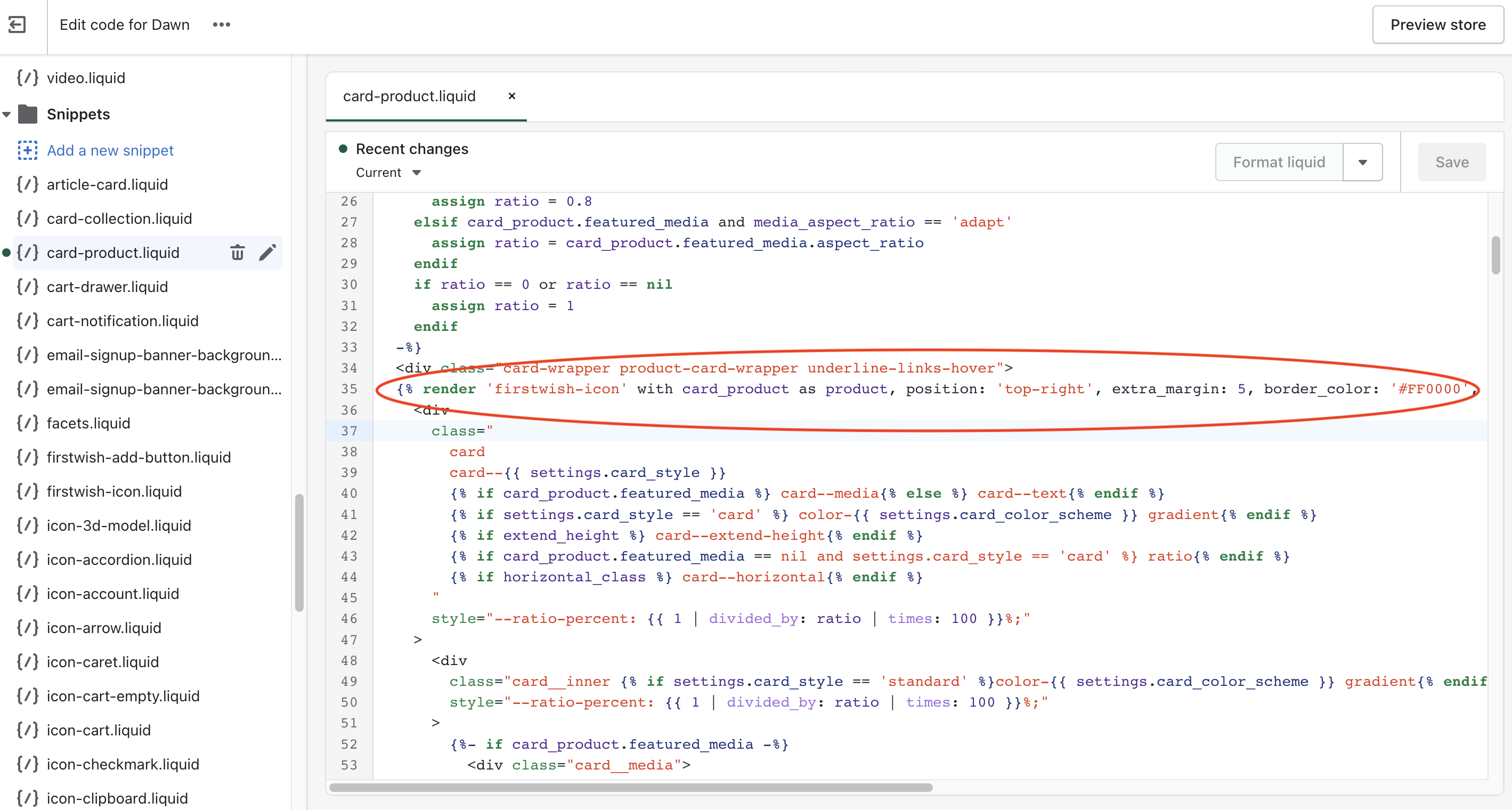Select the card-product.liquid editor tab
1512x810 pixels.
coord(409,96)
